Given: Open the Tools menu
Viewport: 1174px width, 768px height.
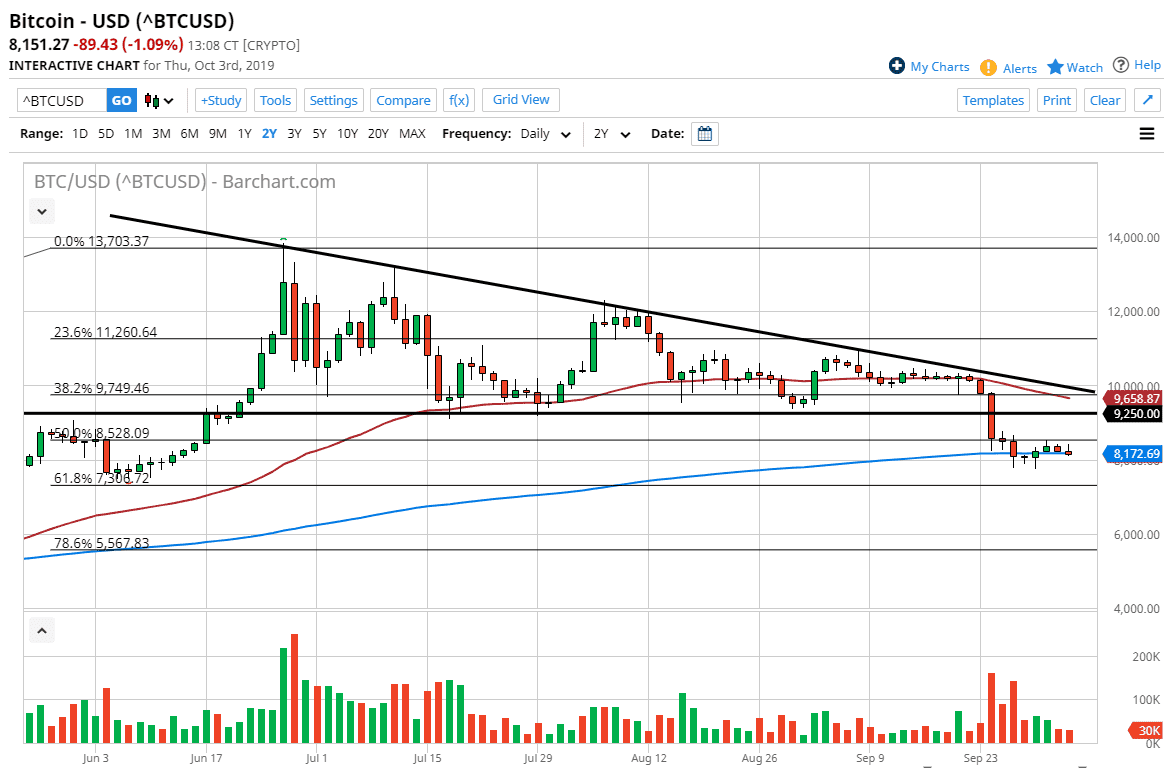Looking at the screenshot, I should (x=275, y=100).
